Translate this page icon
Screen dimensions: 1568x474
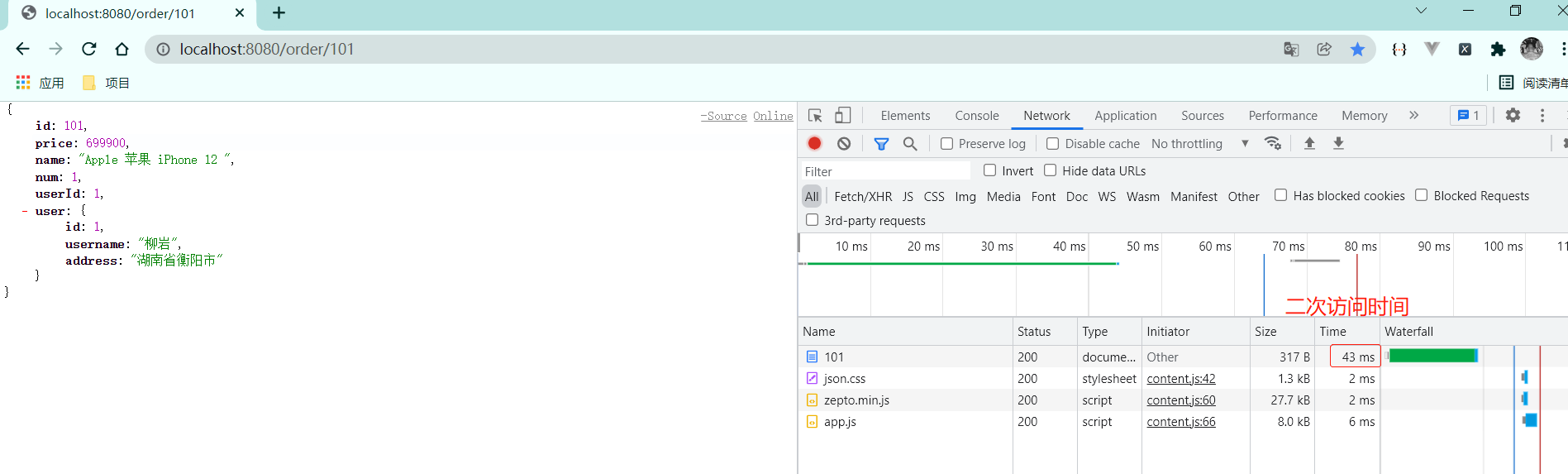point(1291,49)
